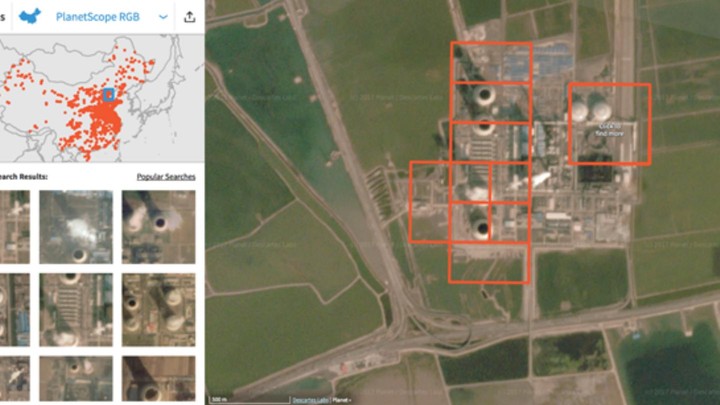720x405 pixels.
Task: Select middle-row left thumbnail with blue roofs
Action: click(15, 310)
